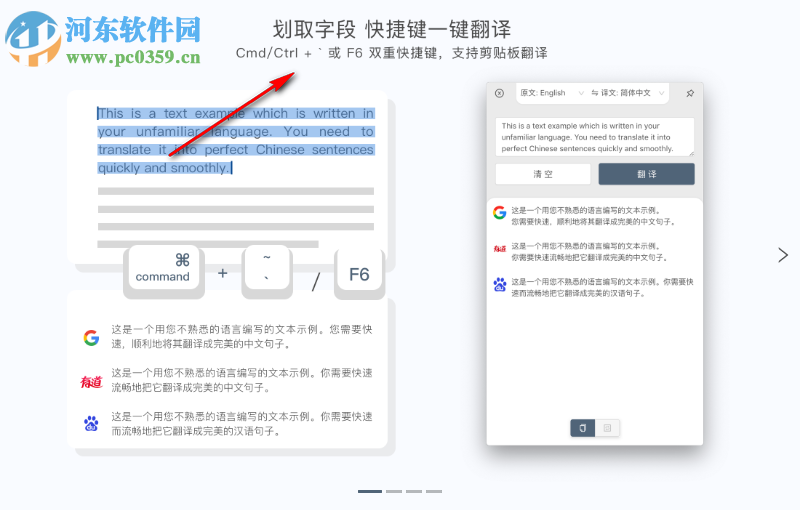Click the resize handle of source text box
The height and width of the screenshot is (510, 800).
coord(691,153)
